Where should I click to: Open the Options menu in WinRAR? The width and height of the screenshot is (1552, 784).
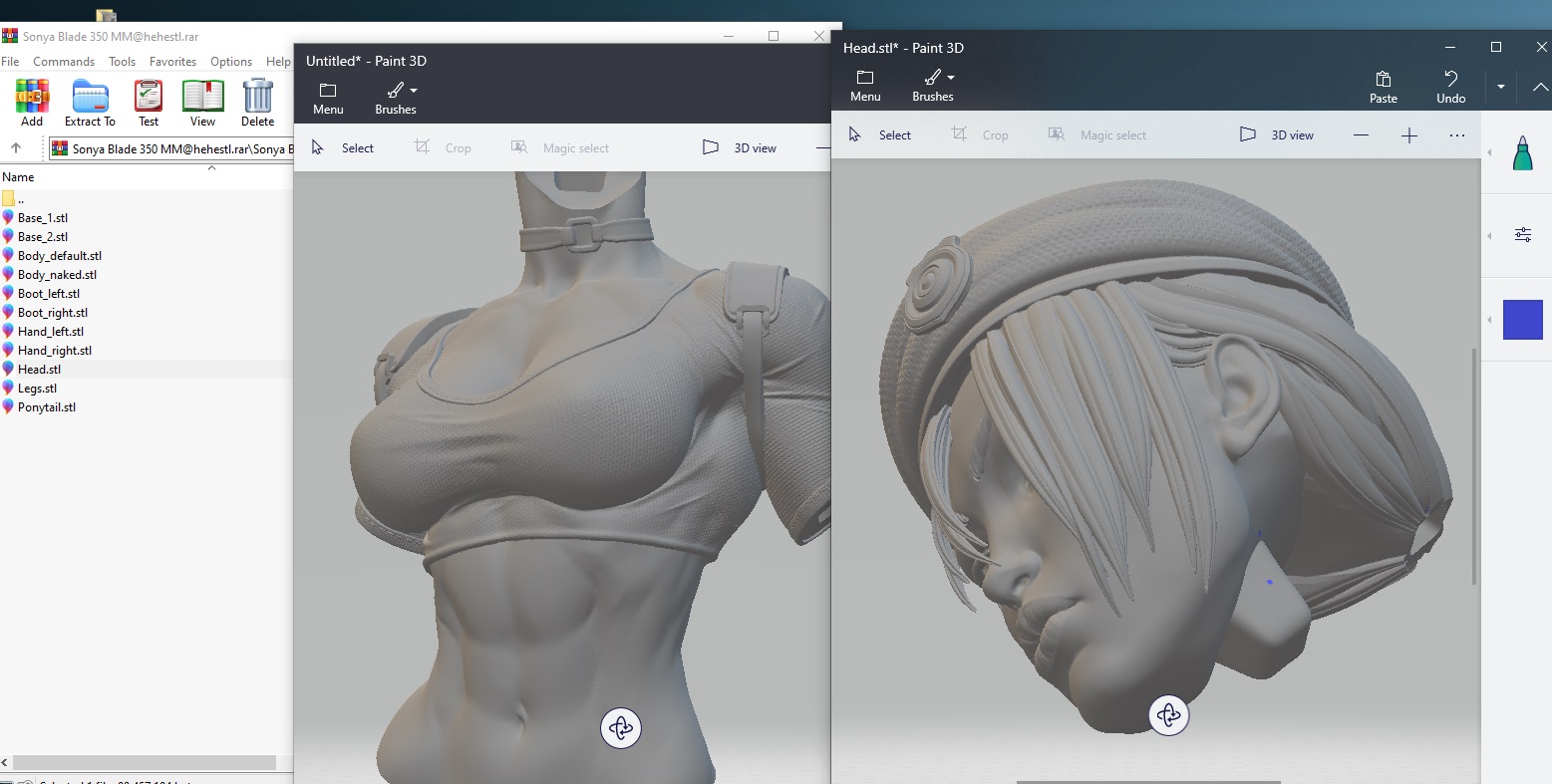pos(231,61)
